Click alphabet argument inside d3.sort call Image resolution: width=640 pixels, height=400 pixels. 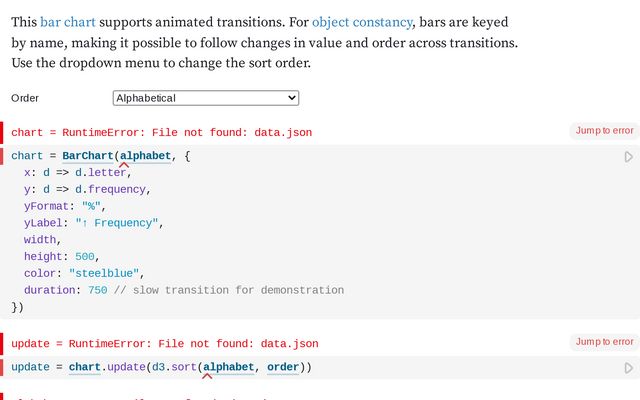228,367
